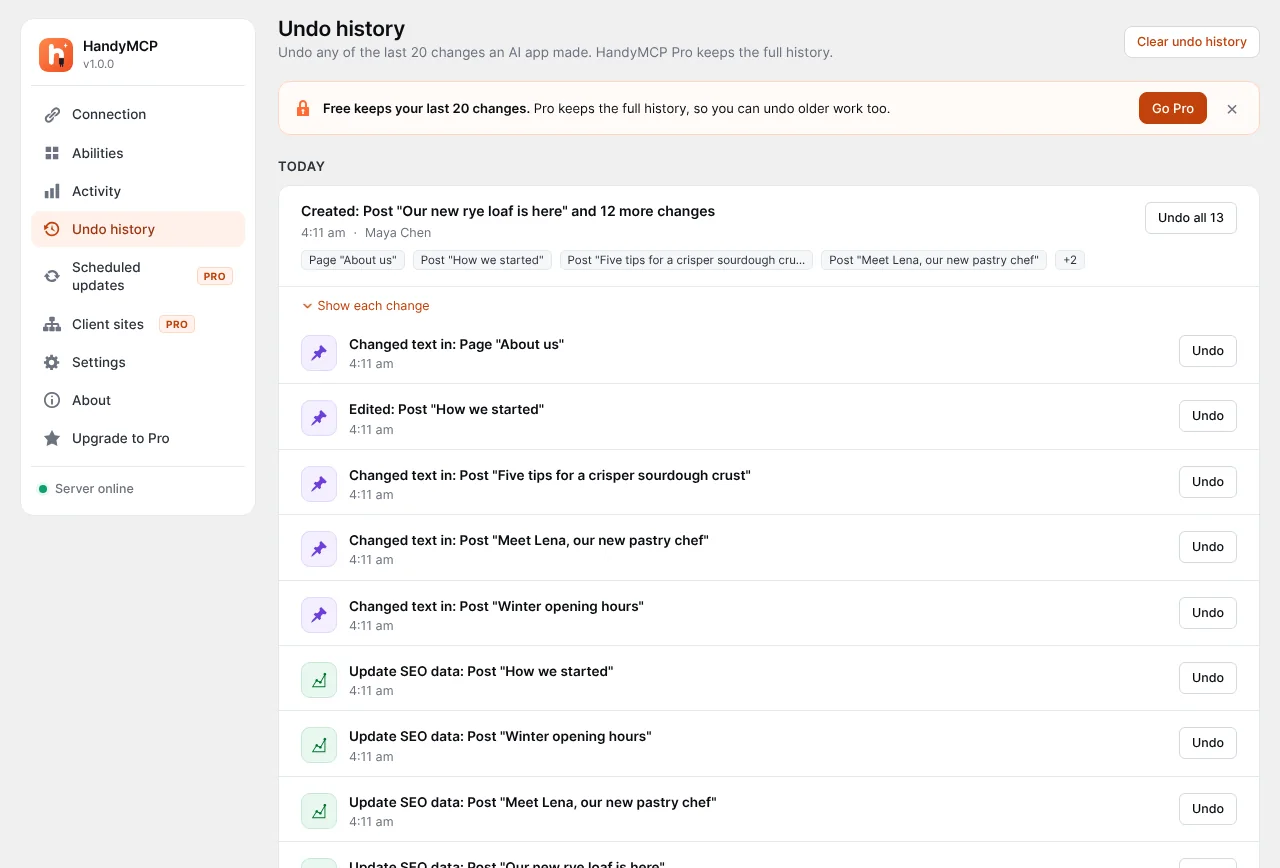Viewport: 1280px width, 868px height.
Task: Collapse the list with Show each change
Action: [366, 306]
